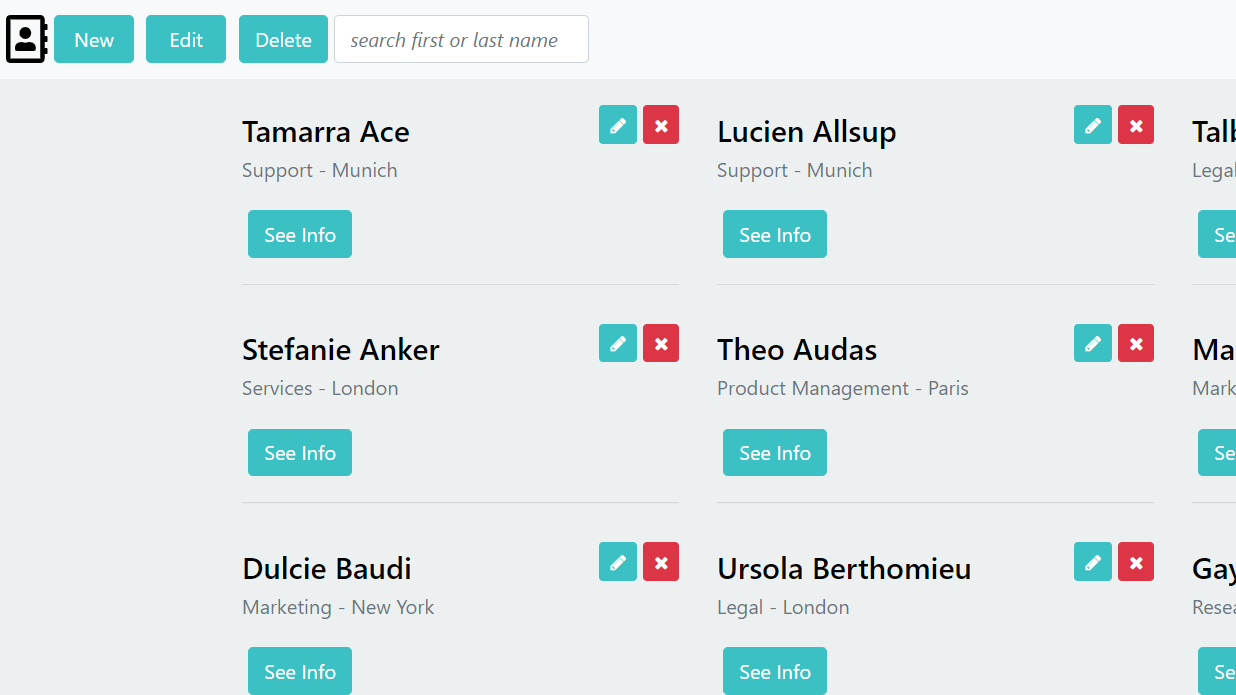Show info for Ursola Berthomieu
Screen dimensions: 1236x695
[775, 671]
